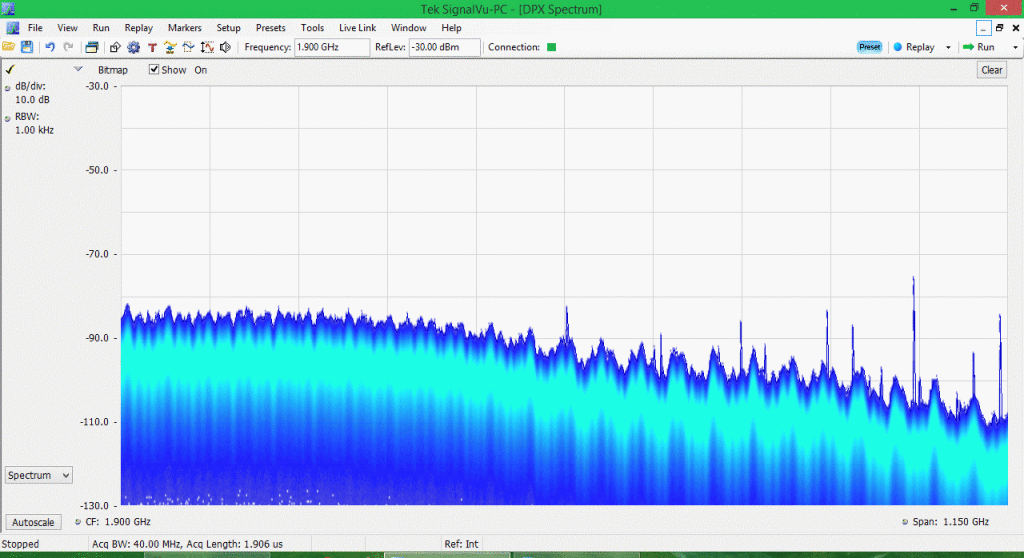
Task: Open Settings panel via the gear icon
Action: [134, 47]
